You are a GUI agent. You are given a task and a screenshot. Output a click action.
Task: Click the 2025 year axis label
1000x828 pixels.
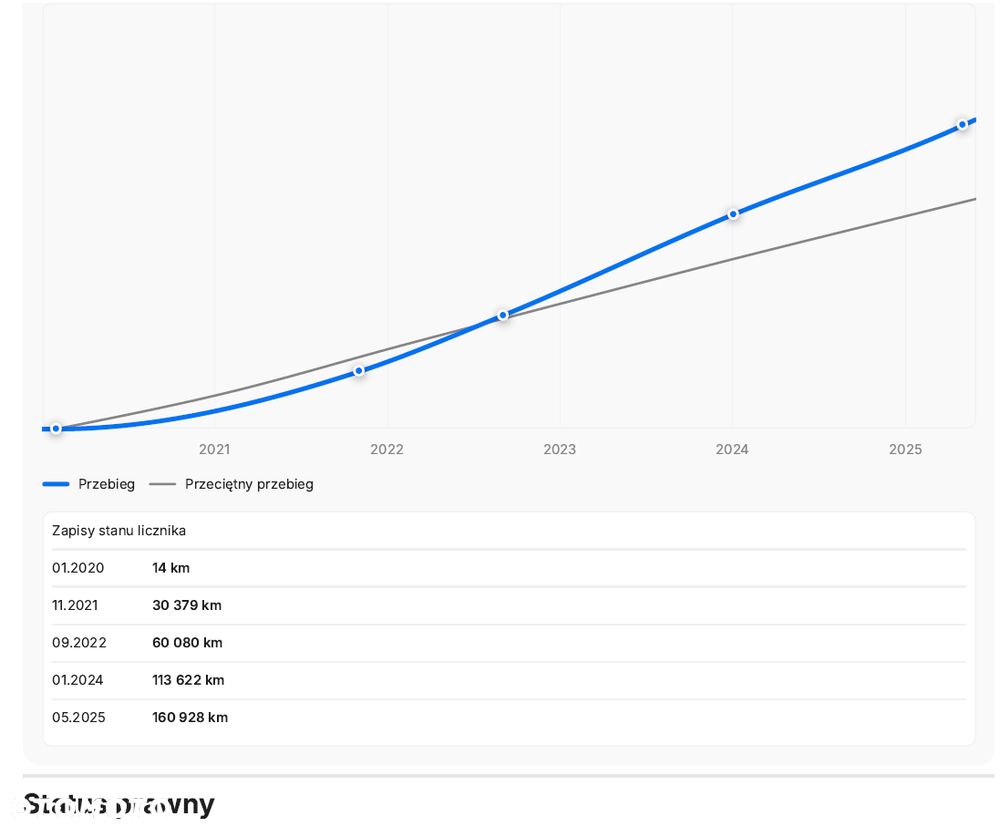[x=905, y=450]
